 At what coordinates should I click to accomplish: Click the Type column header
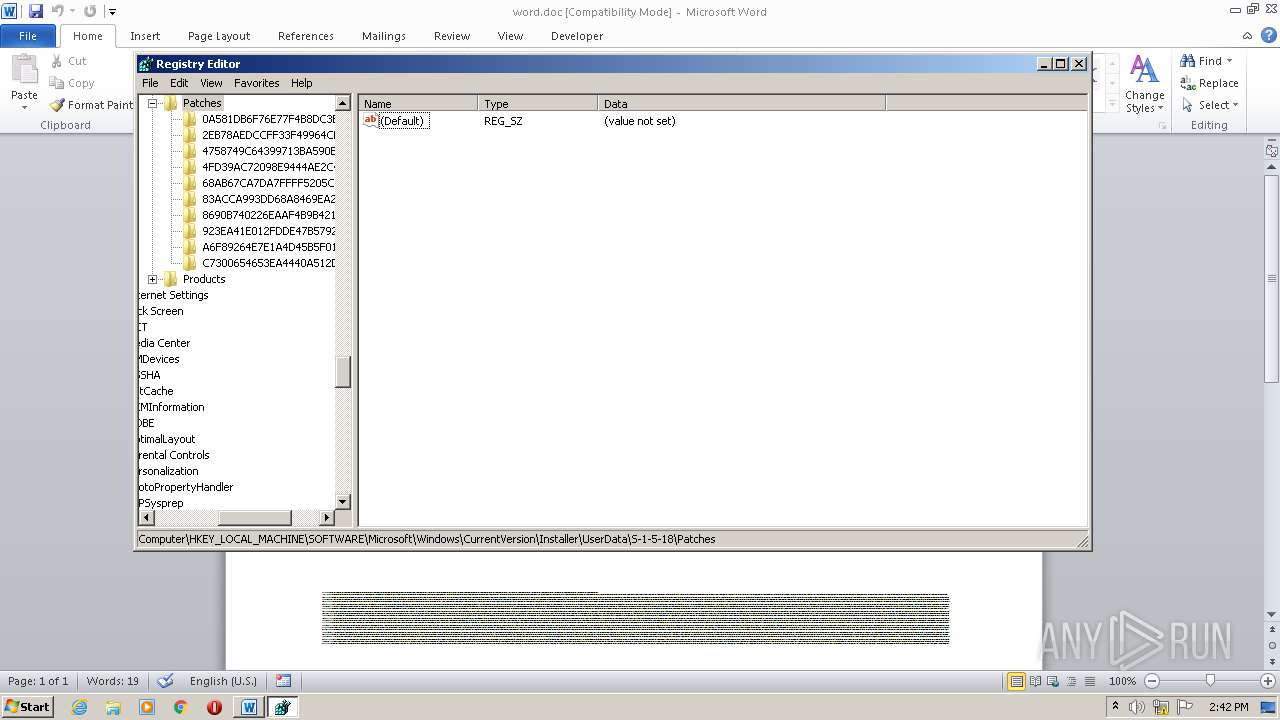pos(538,104)
